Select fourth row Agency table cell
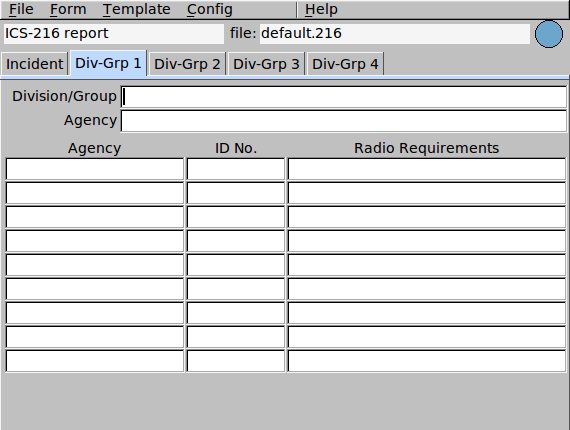The width and height of the screenshot is (570, 430). pyautogui.click(x=95, y=241)
